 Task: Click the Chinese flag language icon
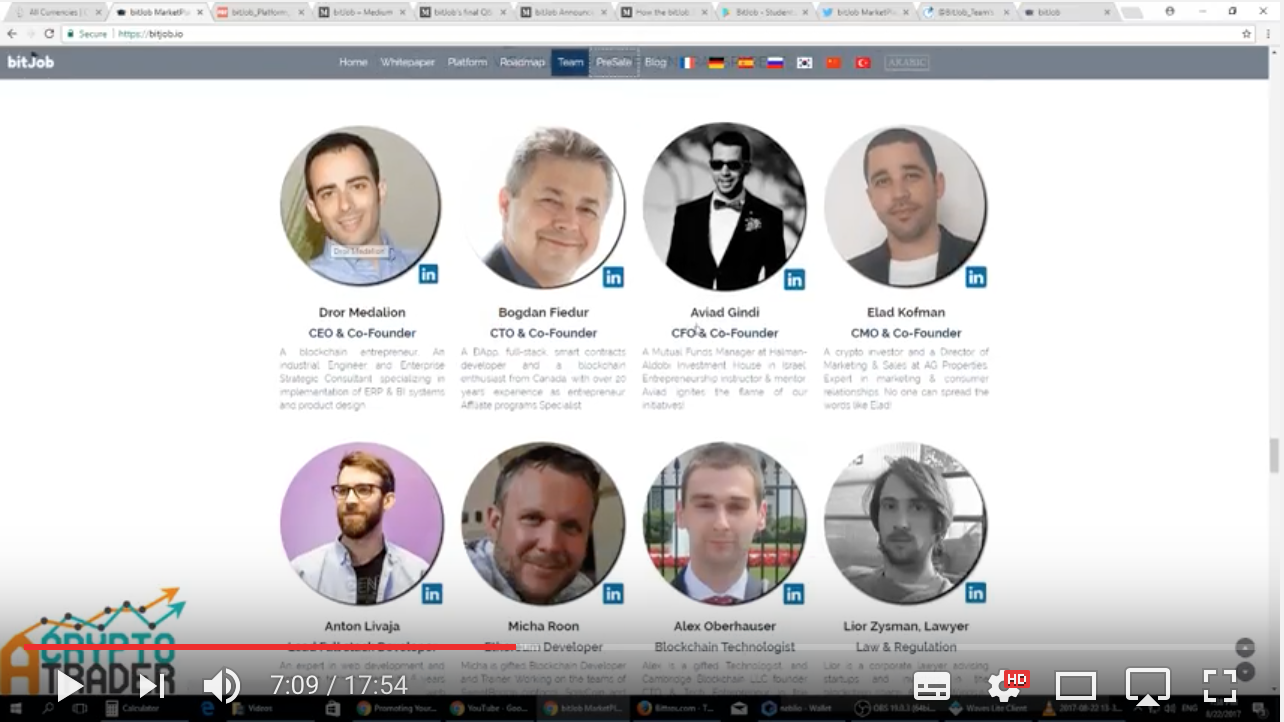[x=833, y=62]
